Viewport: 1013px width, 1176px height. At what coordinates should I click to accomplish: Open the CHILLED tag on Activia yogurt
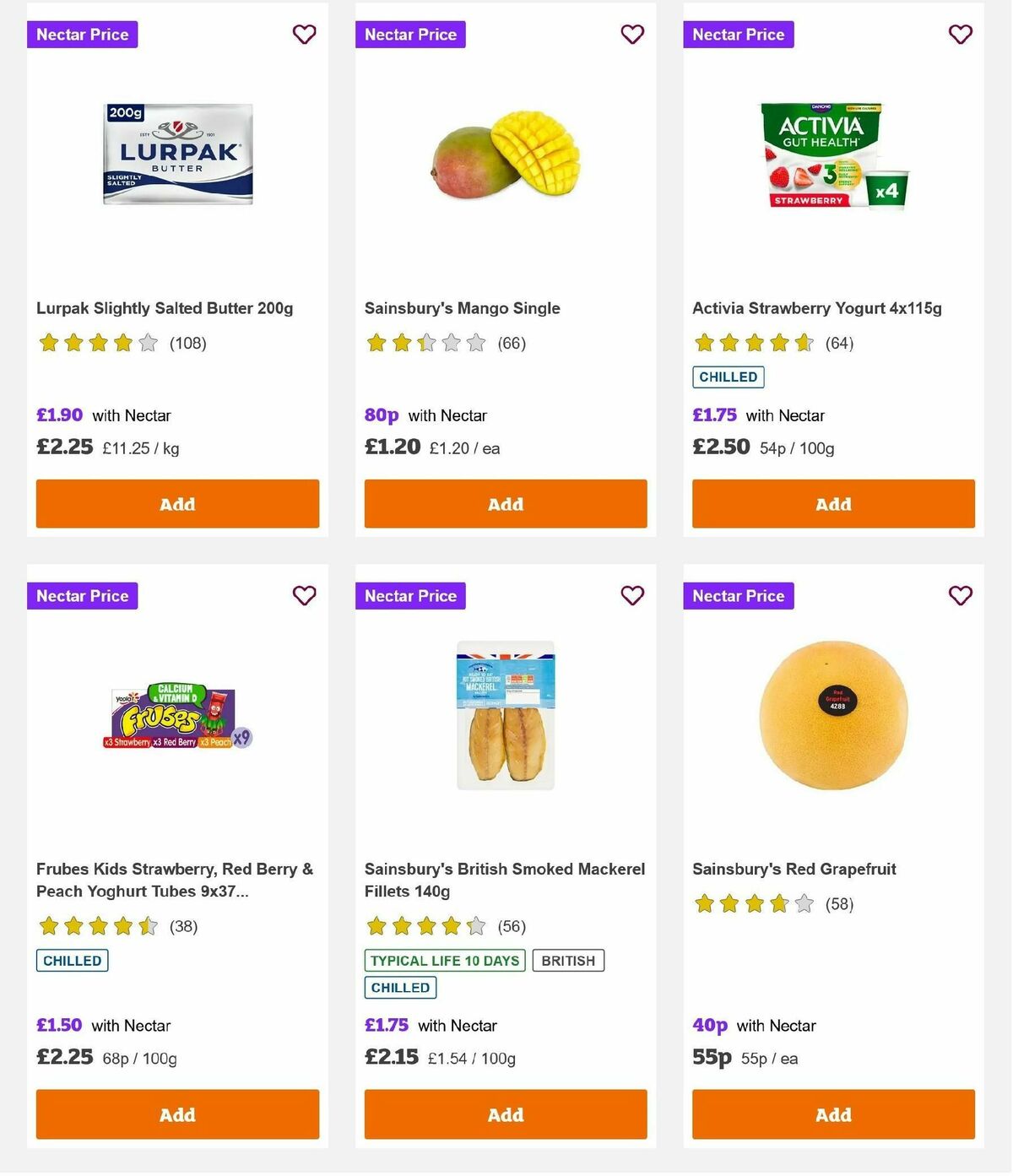click(x=728, y=377)
